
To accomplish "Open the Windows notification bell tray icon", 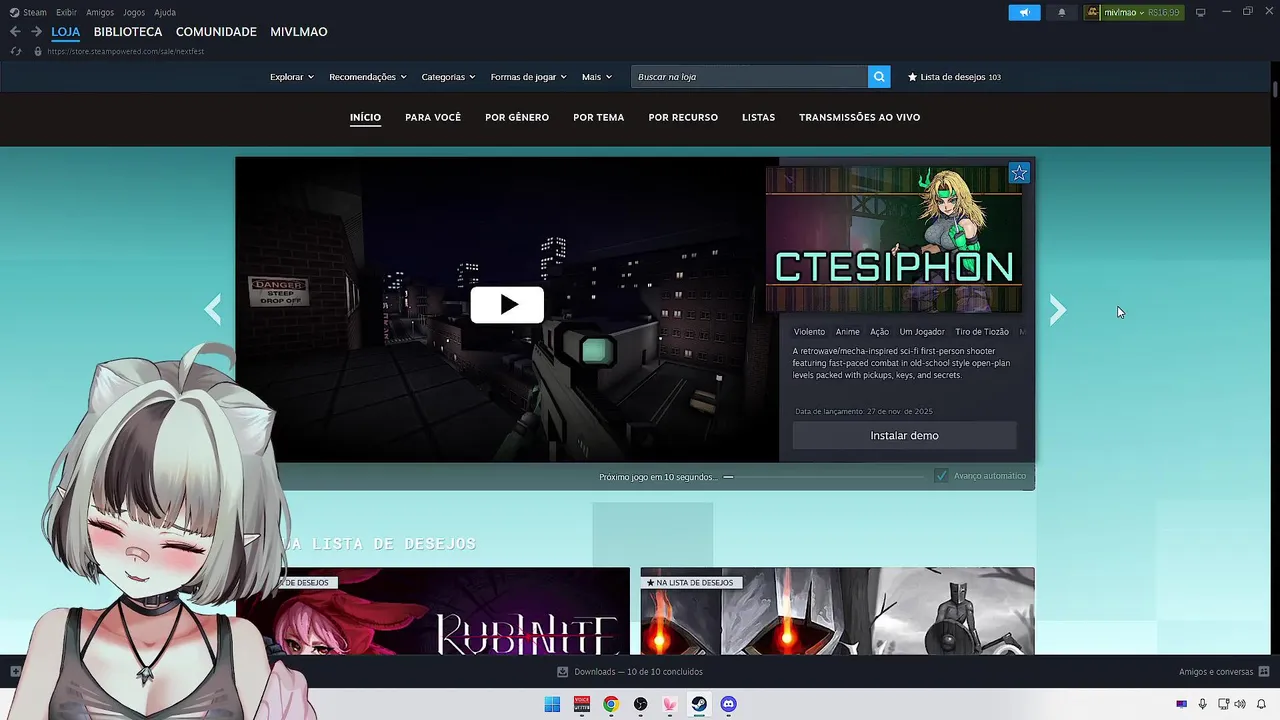I will tap(1261, 704).
